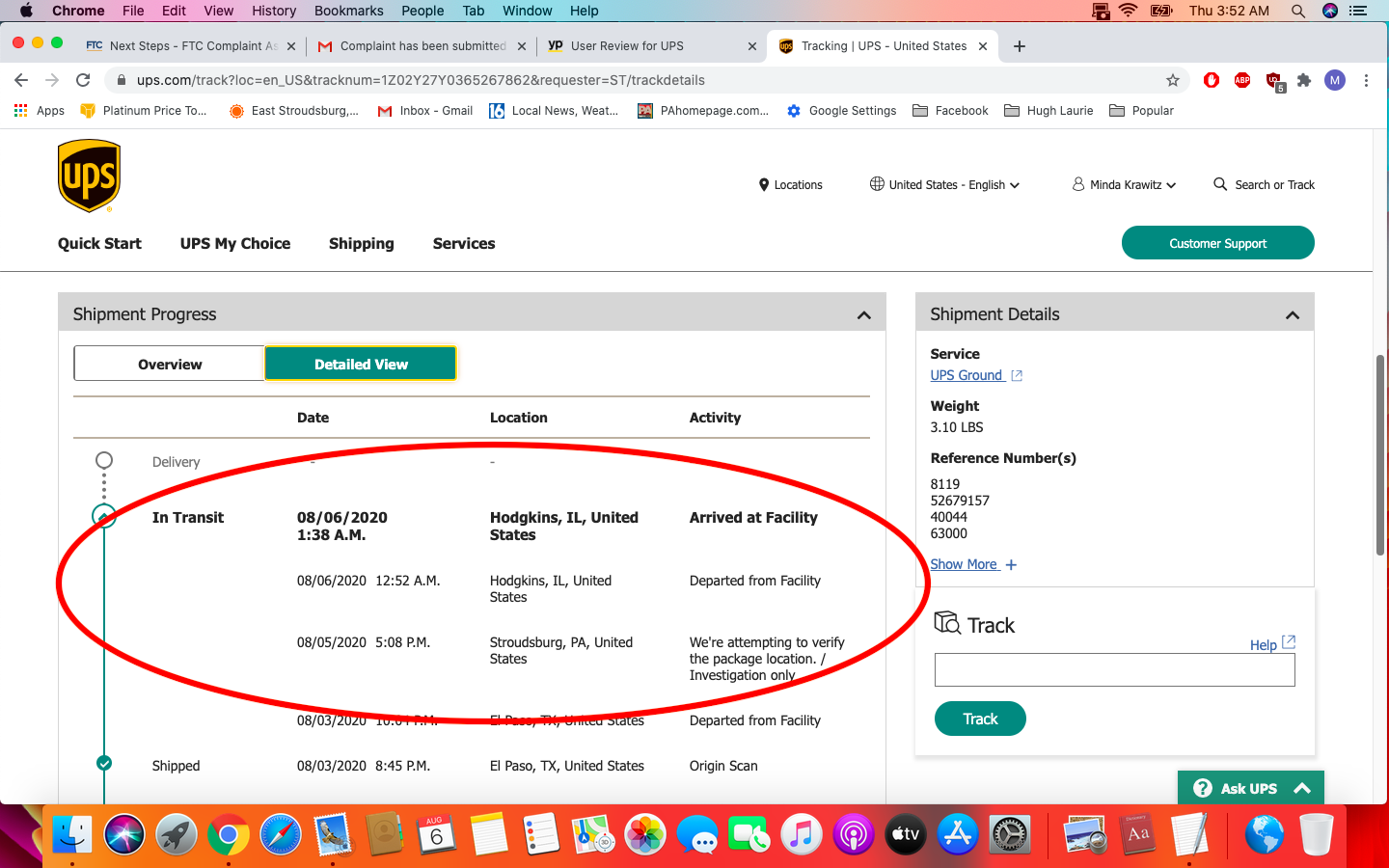Bookmark this page with the star icon
Viewport: 1389px width, 868px height.
pos(1173,80)
